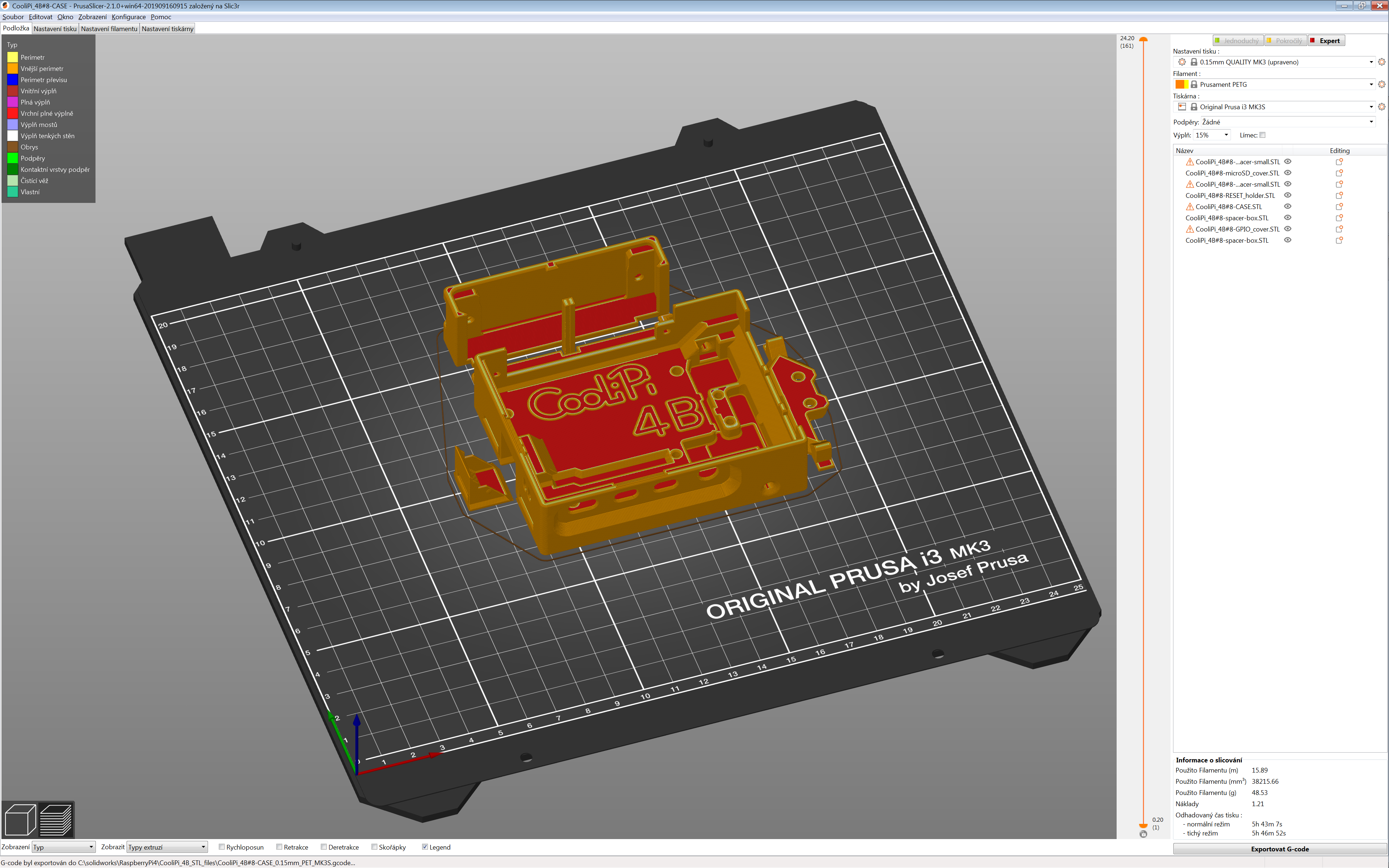Image resolution: width=1389 pixels, height=868 pixels.
Task: Select the Pokročilý mode button
Action: (x=1285, y=41)
